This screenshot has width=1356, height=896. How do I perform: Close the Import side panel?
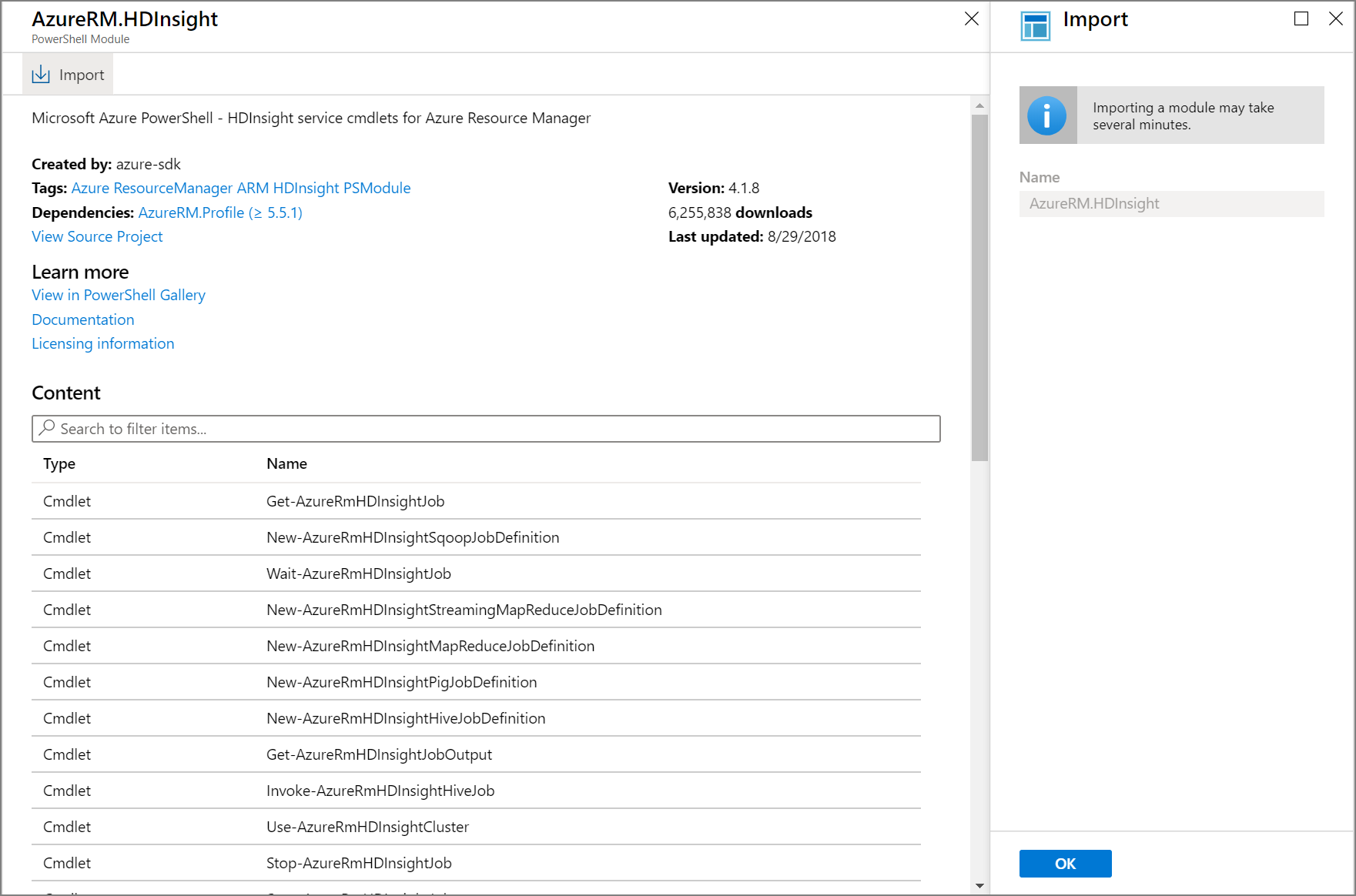tap(1336, 18)
